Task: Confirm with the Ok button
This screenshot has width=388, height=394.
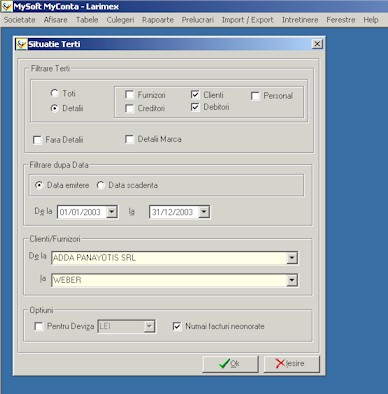Action: tap(230, 364)
